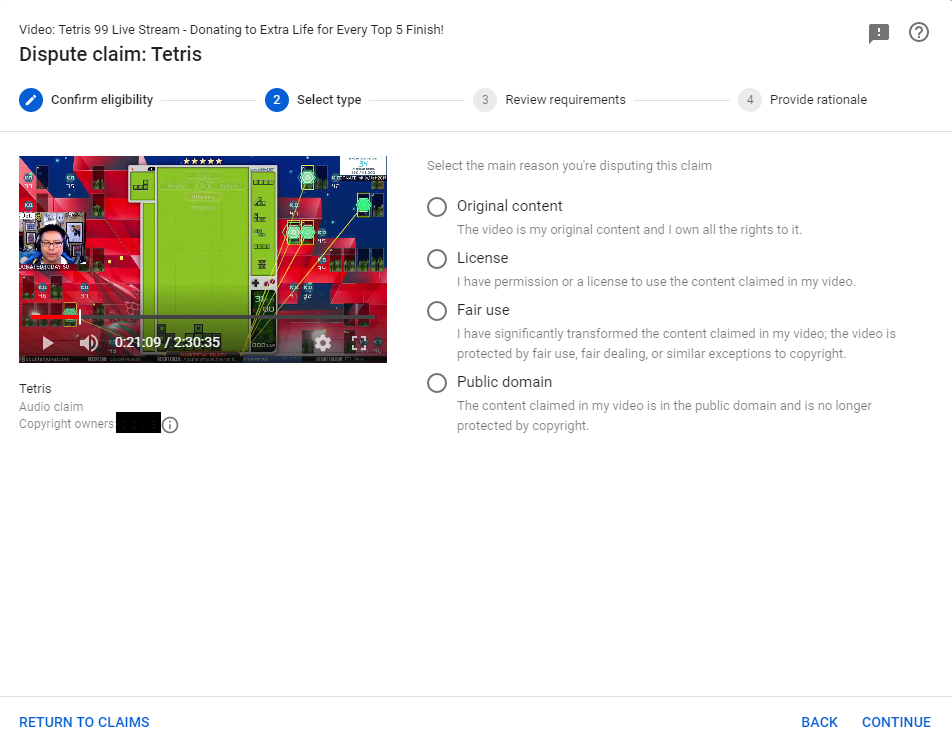Image resolution: width=952 pixels, height=745 pixels.
Task: Click RETURN TO CLAIMS link
Action: tap(84, 722)
